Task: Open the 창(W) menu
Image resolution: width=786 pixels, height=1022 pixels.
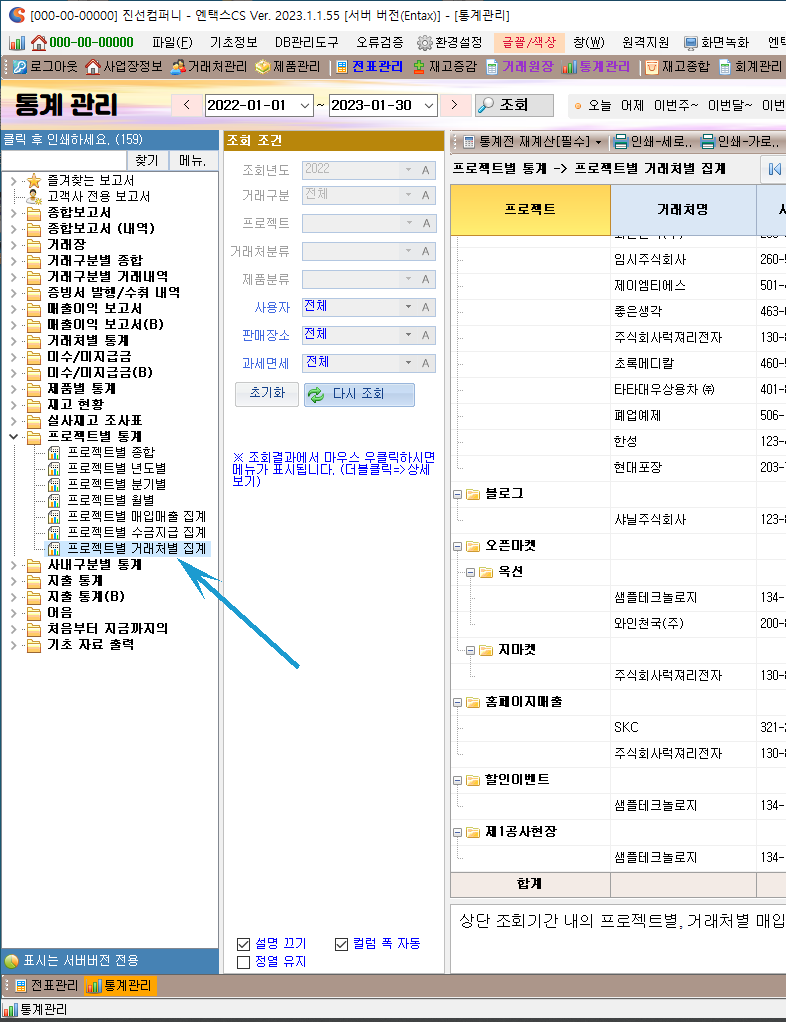Action: (x=589, y=43)
